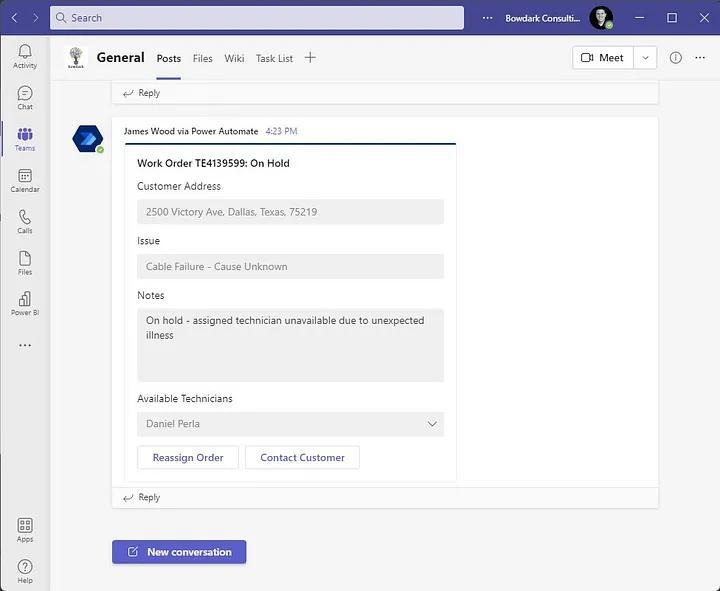Select the Teams icon in sidebar

[25, 139]
